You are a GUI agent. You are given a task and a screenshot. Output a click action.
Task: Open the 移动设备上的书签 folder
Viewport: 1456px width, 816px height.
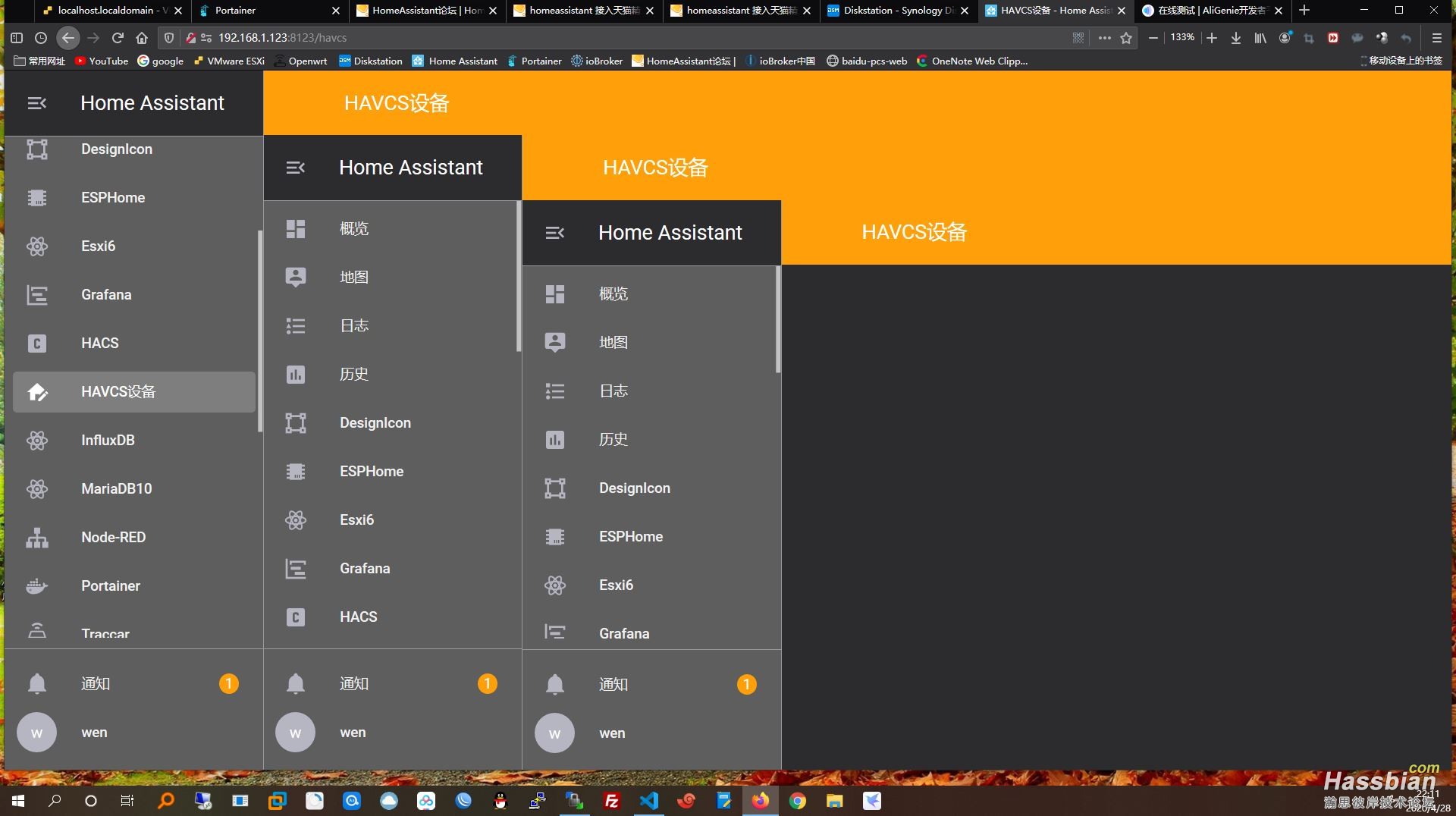pos(1401,61)
